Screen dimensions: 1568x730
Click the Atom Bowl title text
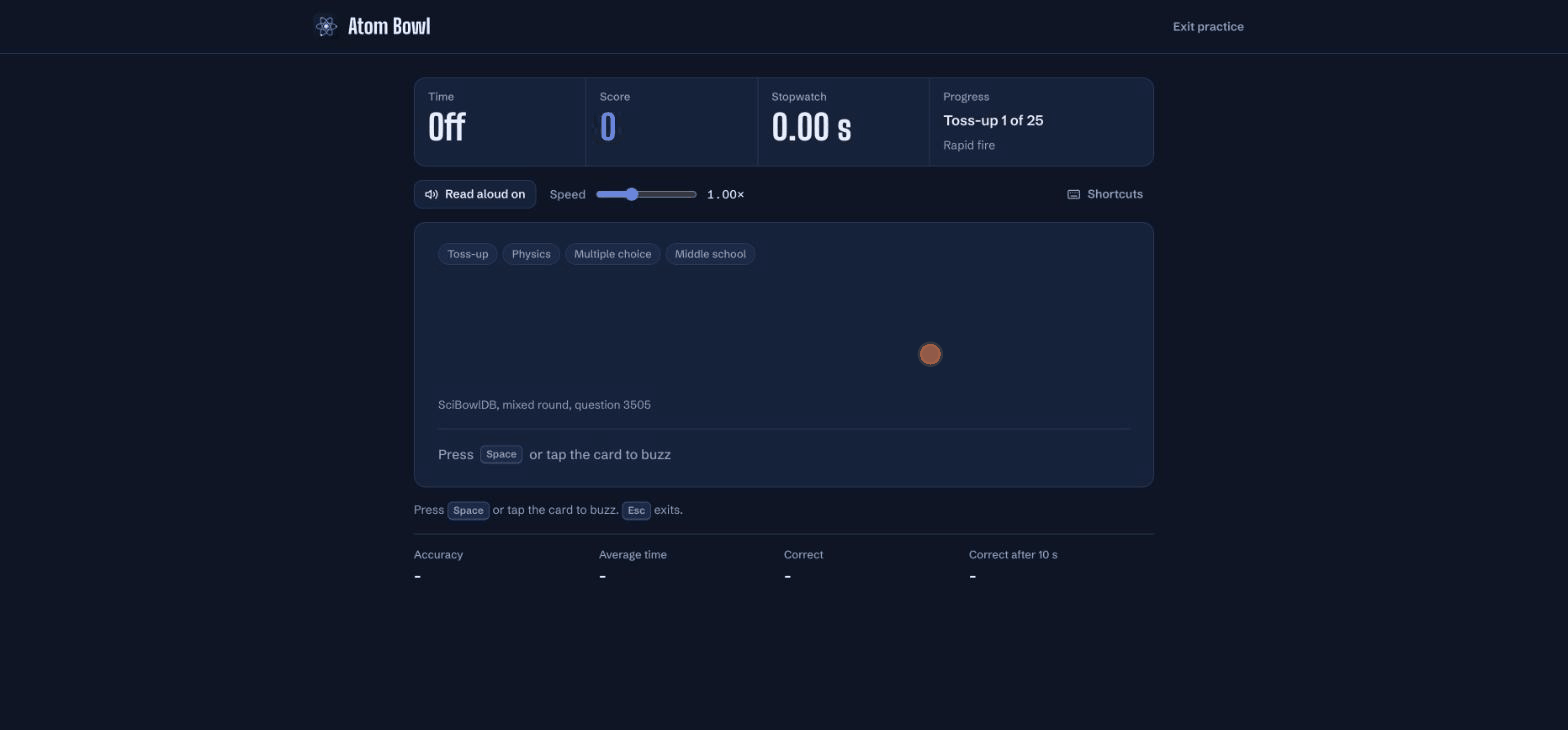pyautogui.click(x=389, y=26)
